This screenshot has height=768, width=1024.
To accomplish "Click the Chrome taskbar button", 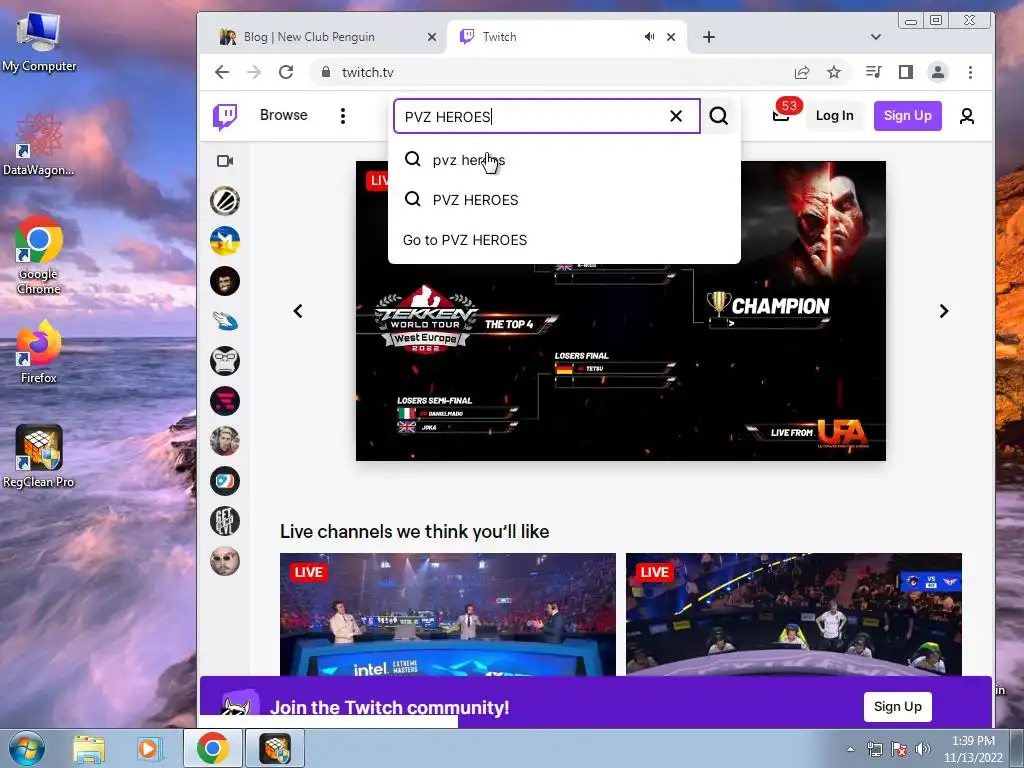I will tap(212, 748).
